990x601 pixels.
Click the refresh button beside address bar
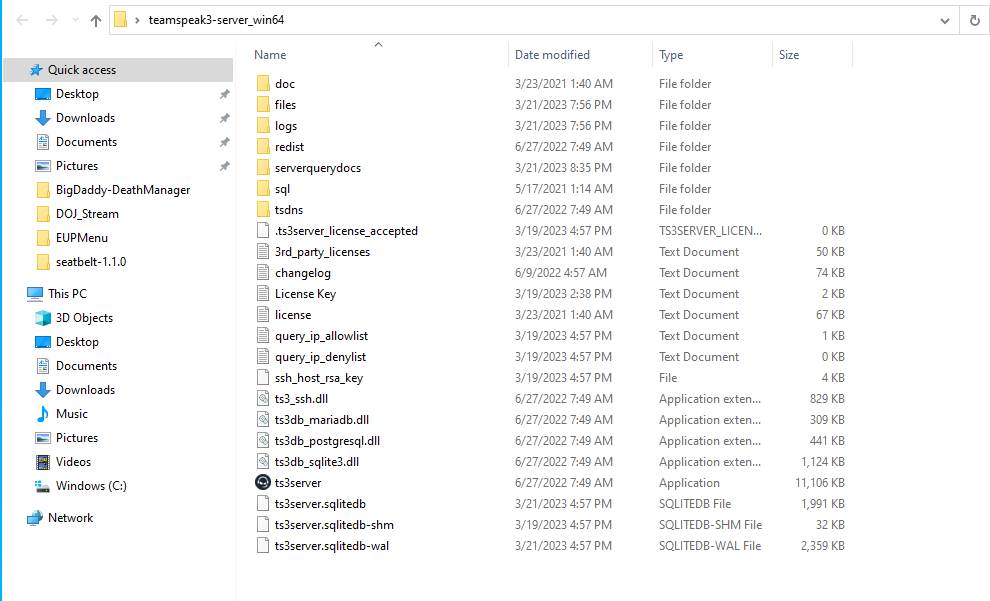tap(974, 20)
